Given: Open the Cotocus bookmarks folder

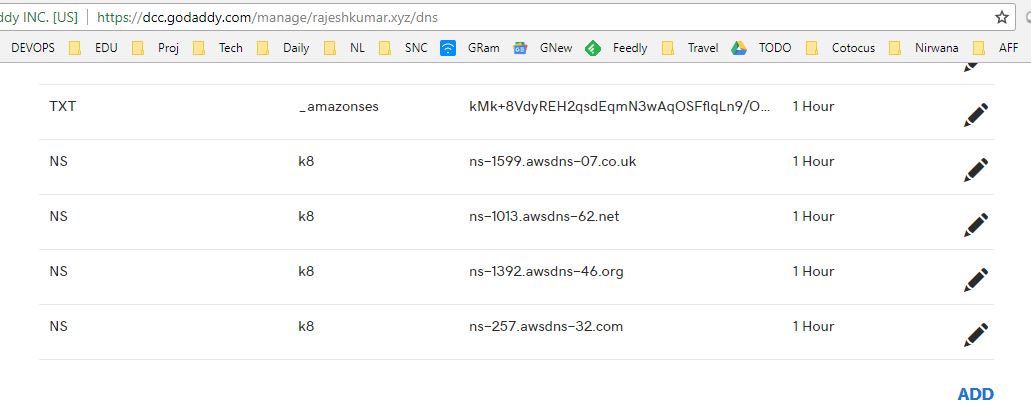Looking at the screenshot, I should 843,47.
